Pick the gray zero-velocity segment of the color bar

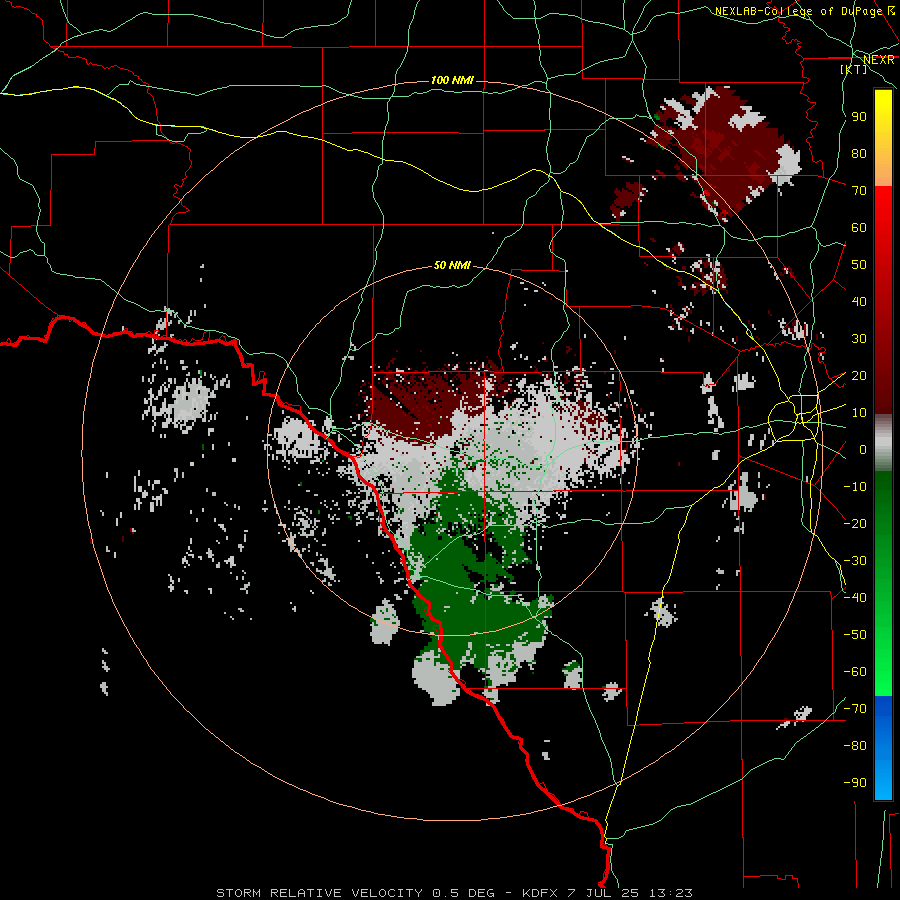coord(883,443)
